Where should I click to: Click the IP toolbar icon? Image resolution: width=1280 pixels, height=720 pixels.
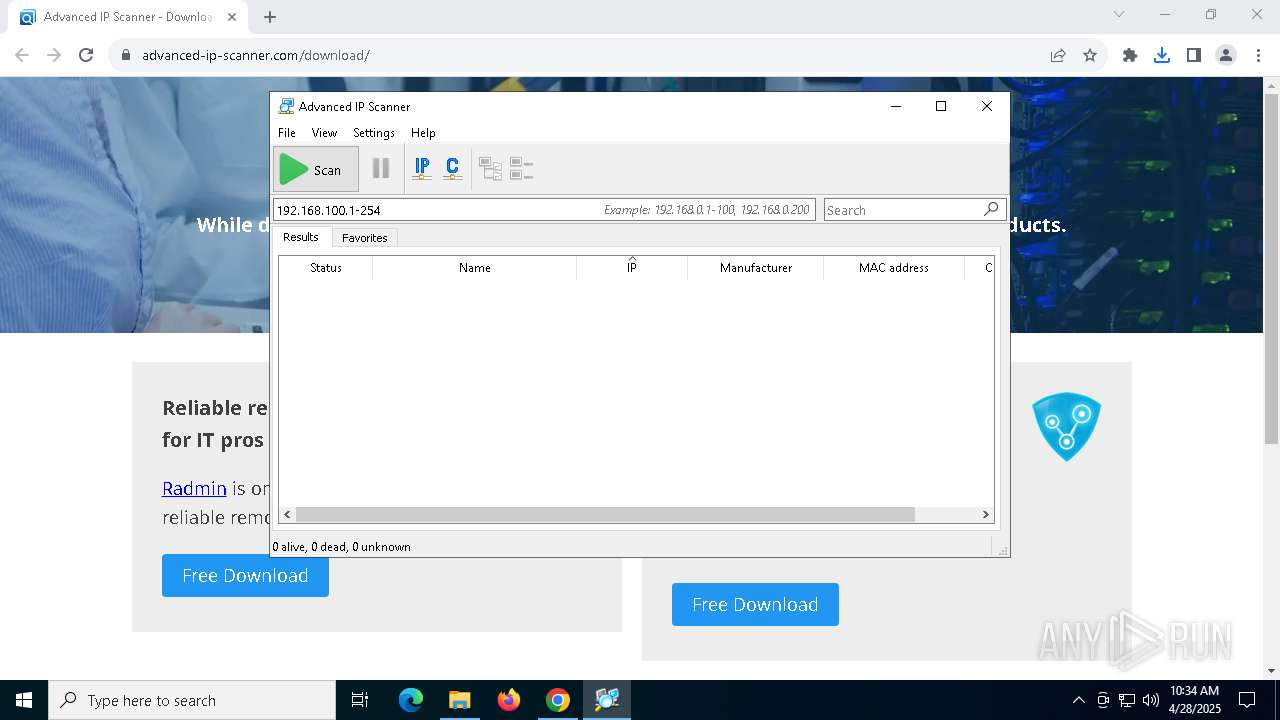tap(422, 169)
